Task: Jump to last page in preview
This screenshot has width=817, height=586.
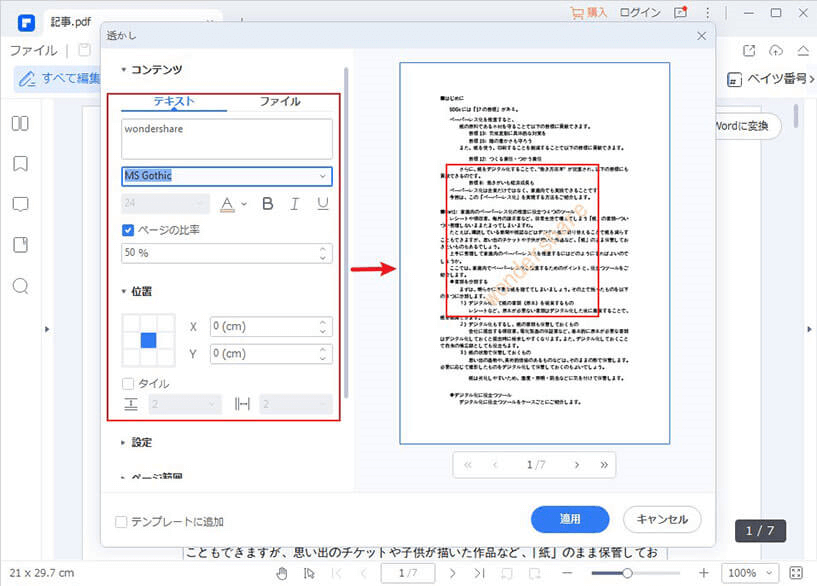Action: (603, 465)
